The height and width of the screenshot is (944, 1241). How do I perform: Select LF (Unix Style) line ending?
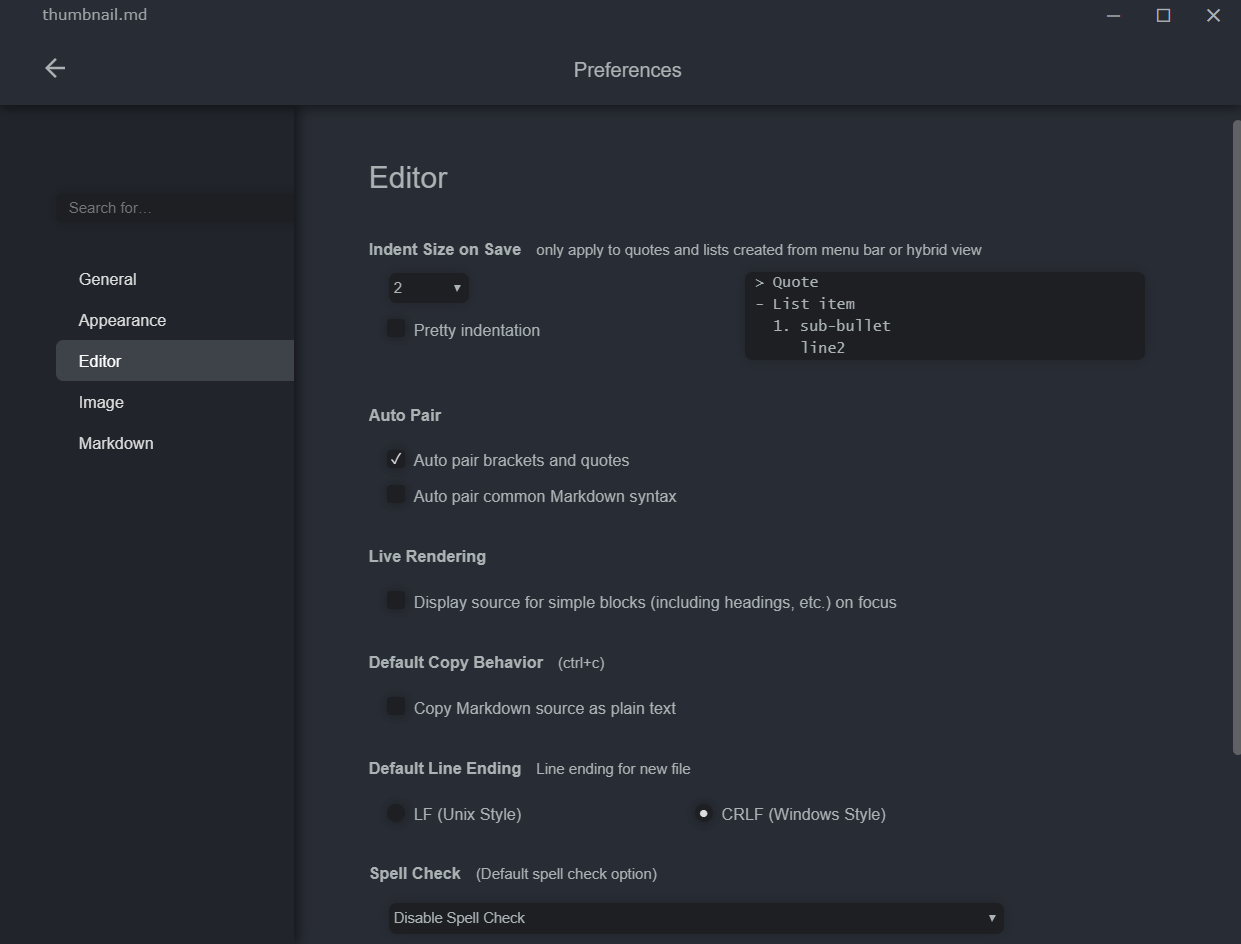396,813
